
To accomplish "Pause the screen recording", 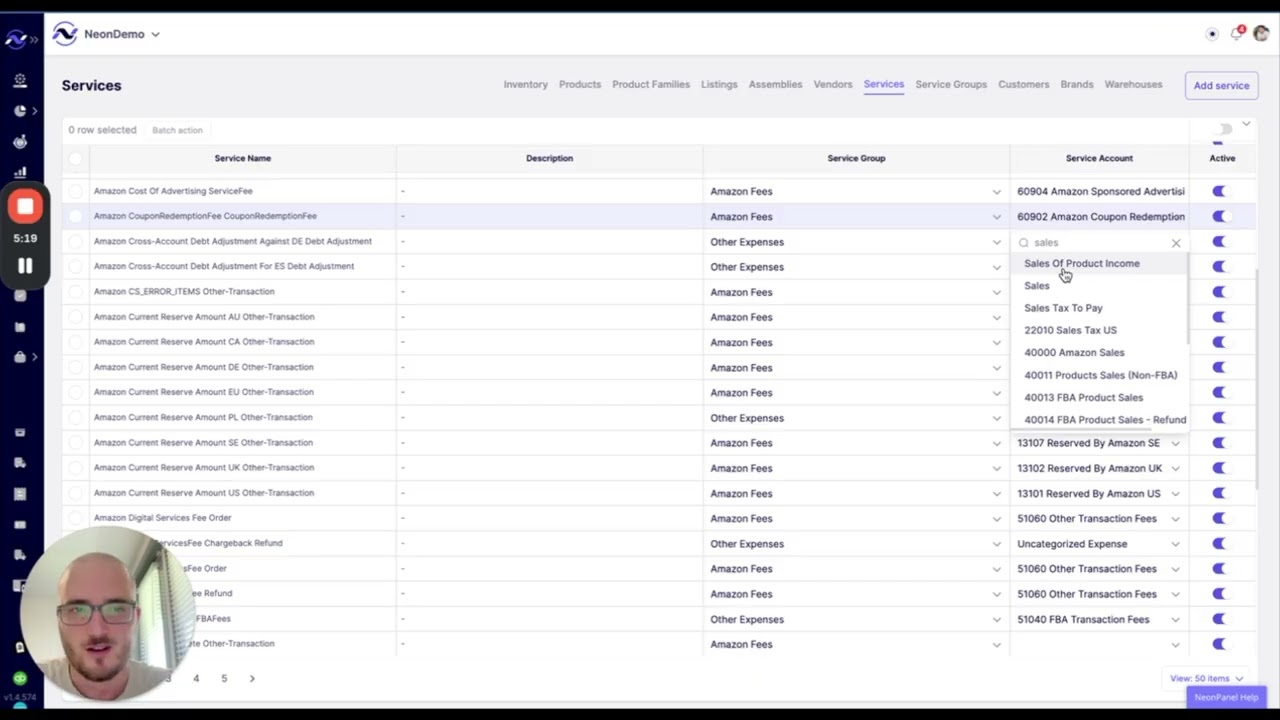I will click(25, 266).
